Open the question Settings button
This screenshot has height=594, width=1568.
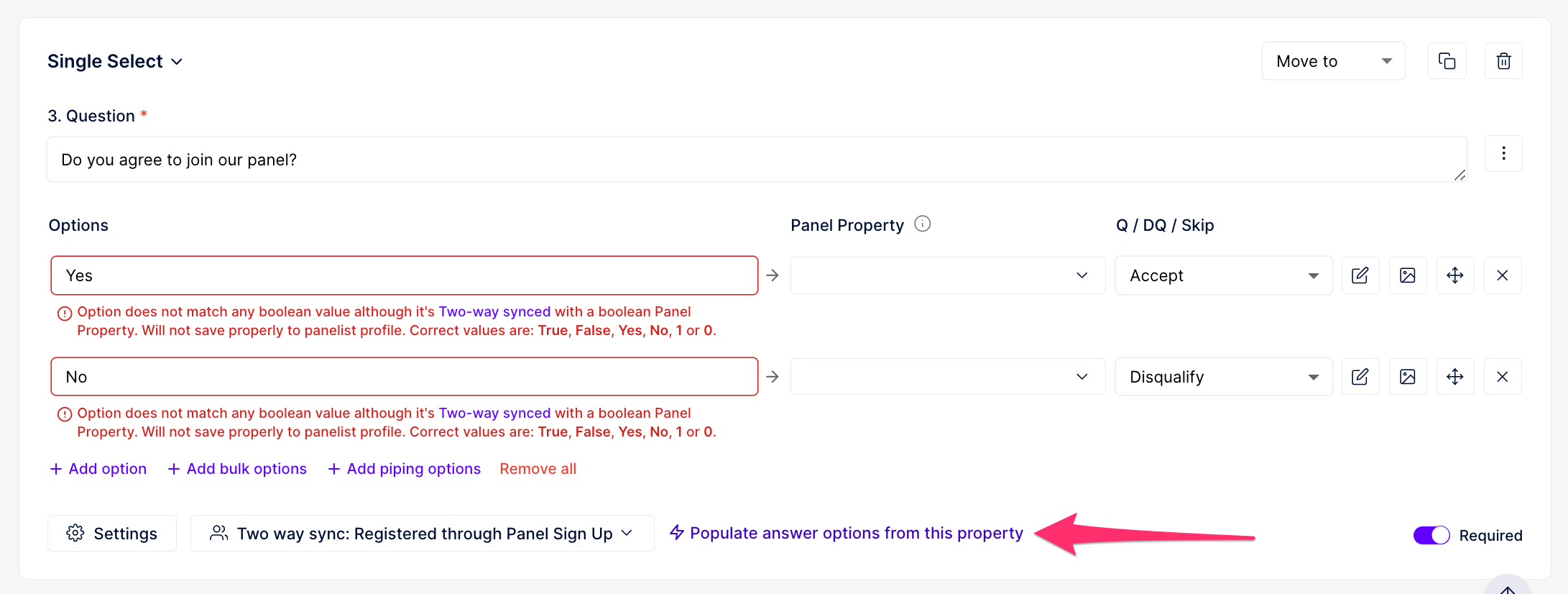coord(112,534)
